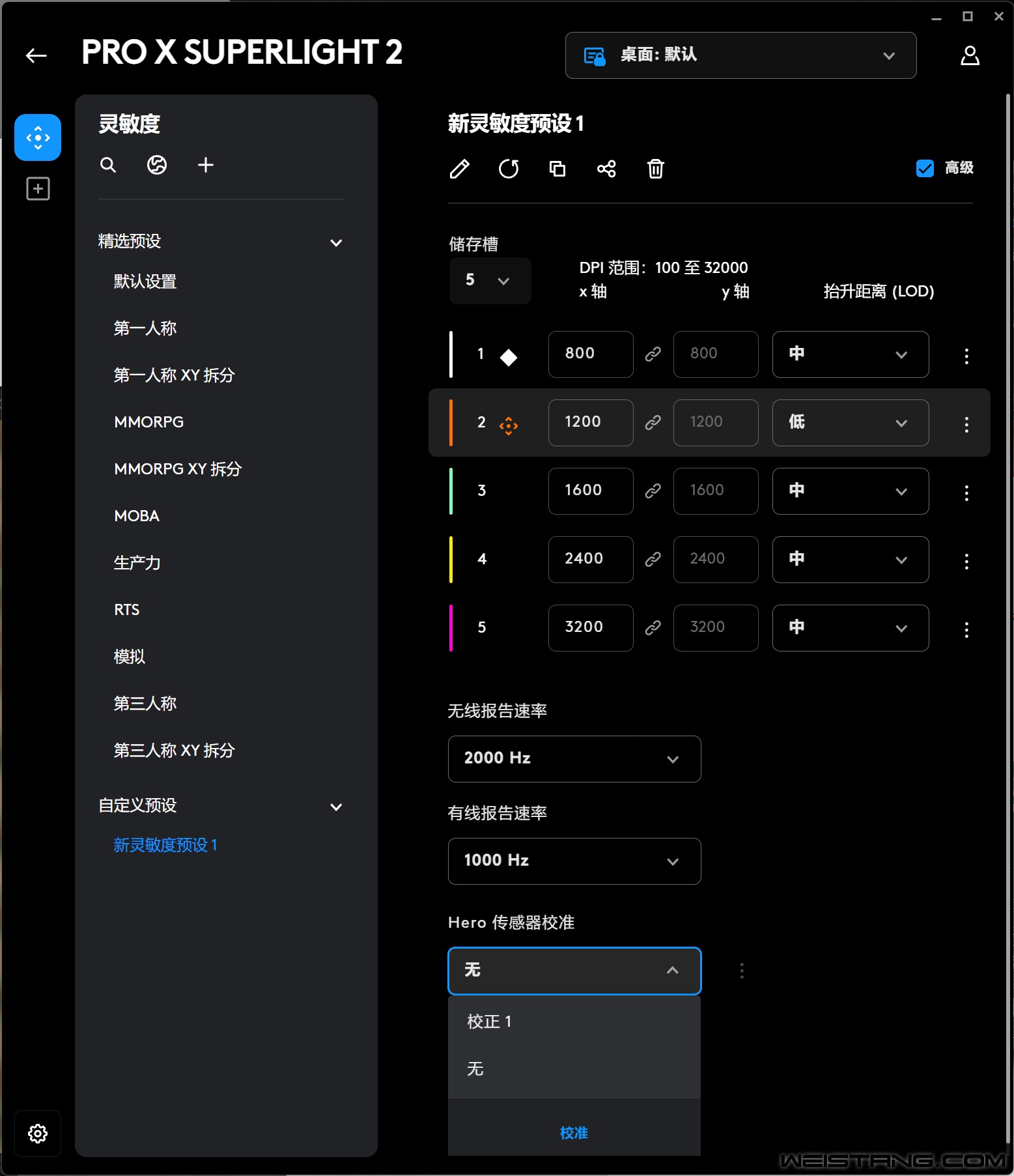Screen dimensions: 1014x1176
Task: Open settings gear icon
Action: click(x=38, y=1134)
